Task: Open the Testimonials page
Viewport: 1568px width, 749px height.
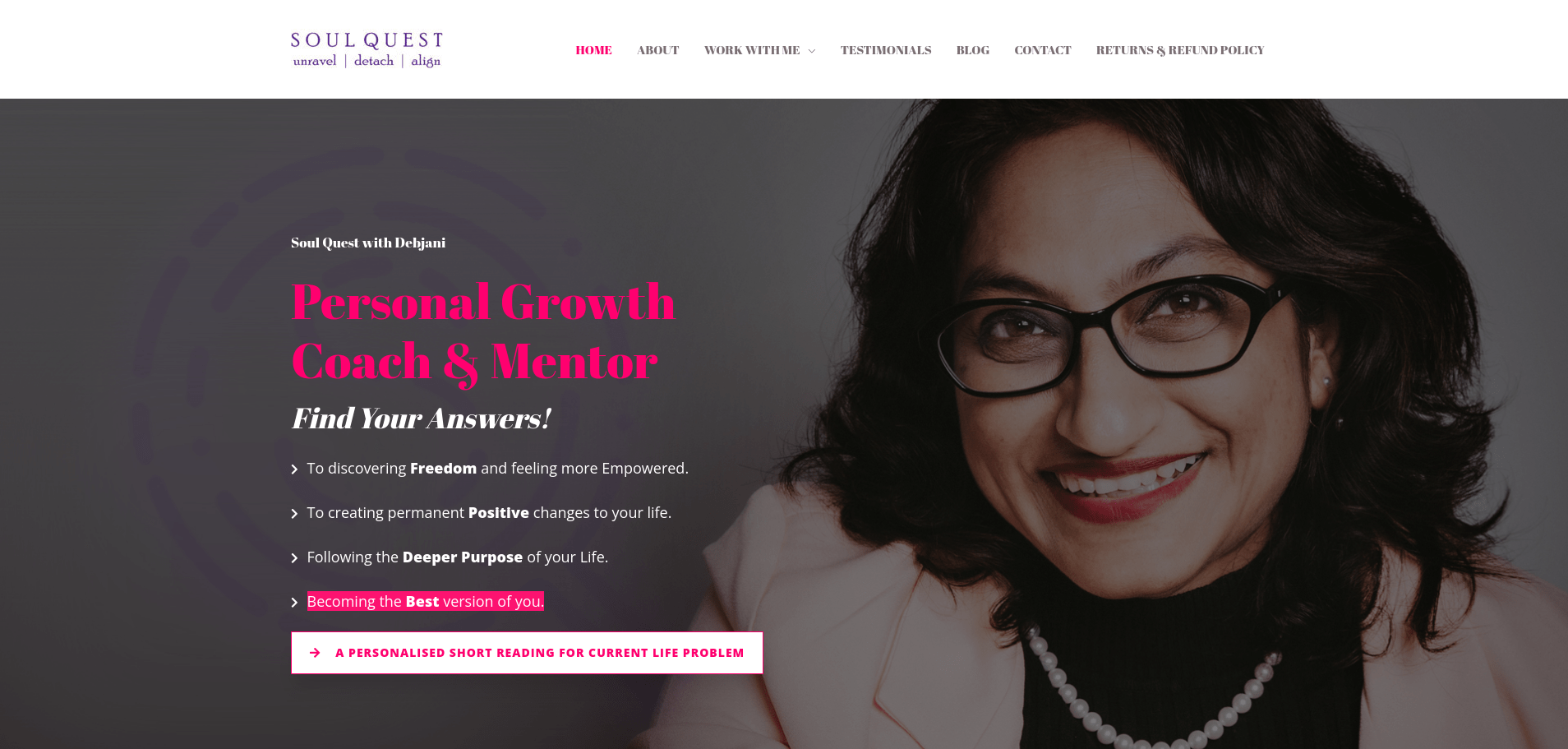Action: coord(886,50)
